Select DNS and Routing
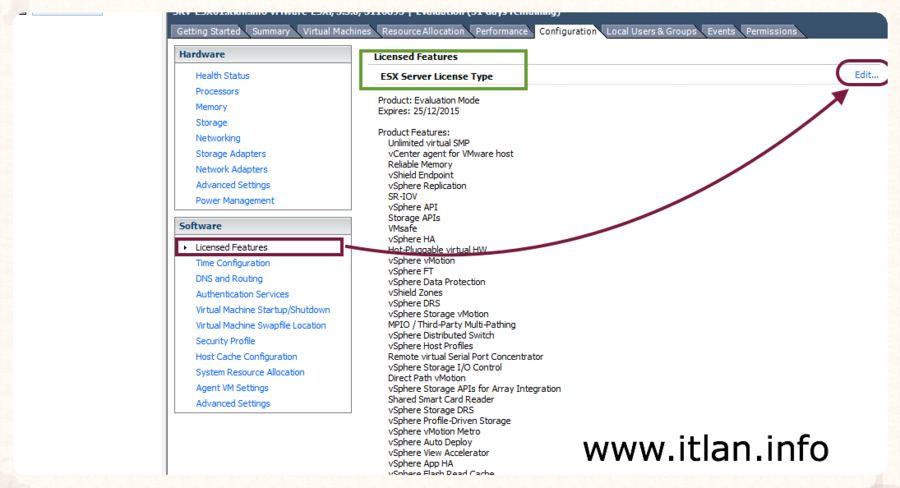Screen dimensions: 900x488 (229, 279)
